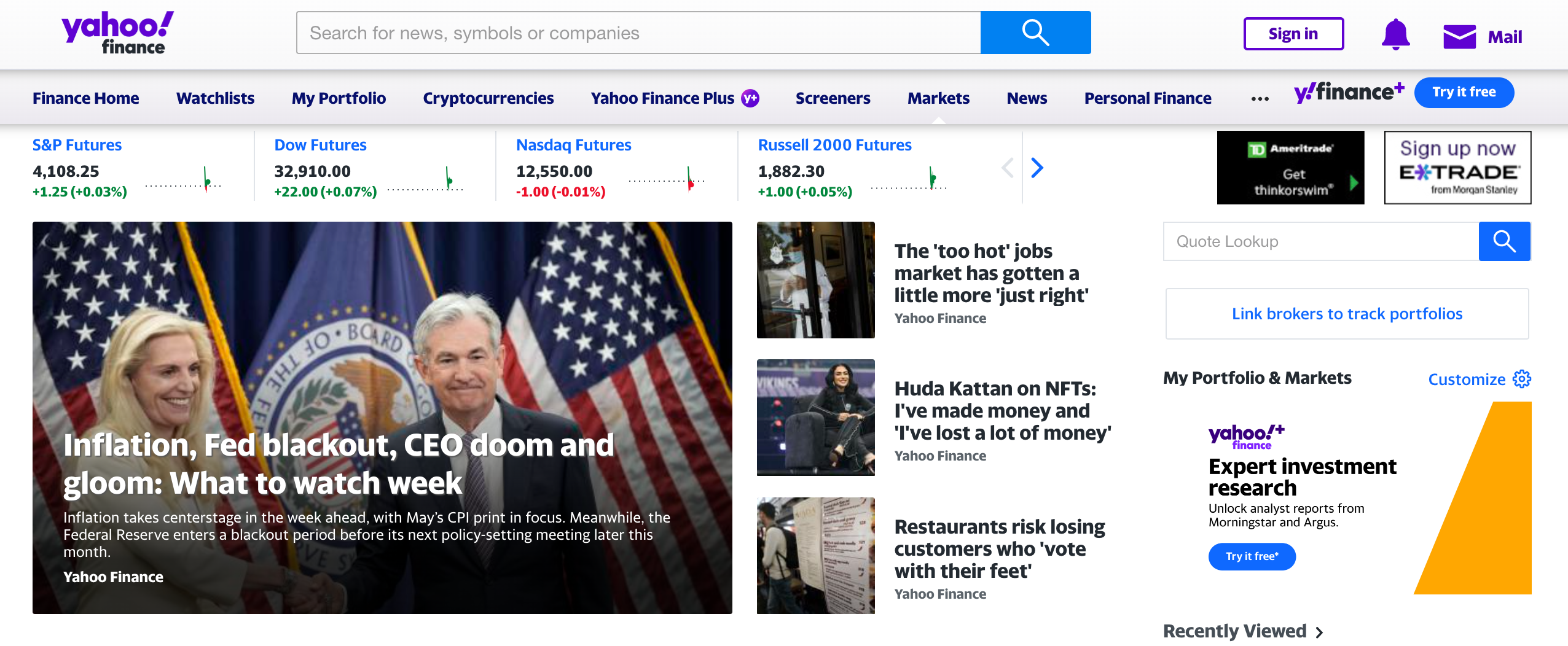Open the restaurants article thumbnail

coord(815,556)
